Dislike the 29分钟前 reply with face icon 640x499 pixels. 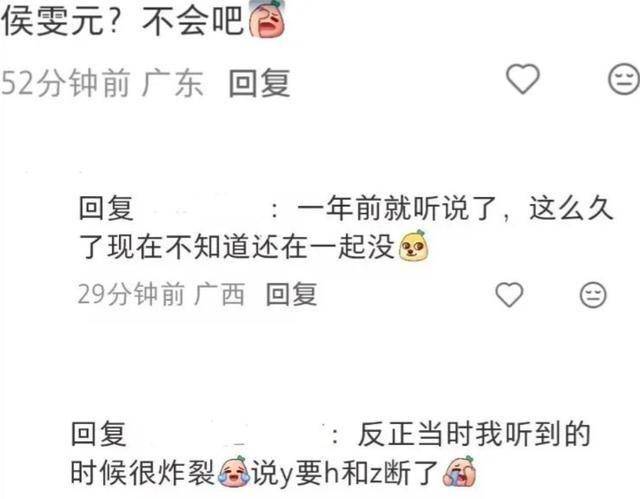pyautogui.click(x=593, y=294)
